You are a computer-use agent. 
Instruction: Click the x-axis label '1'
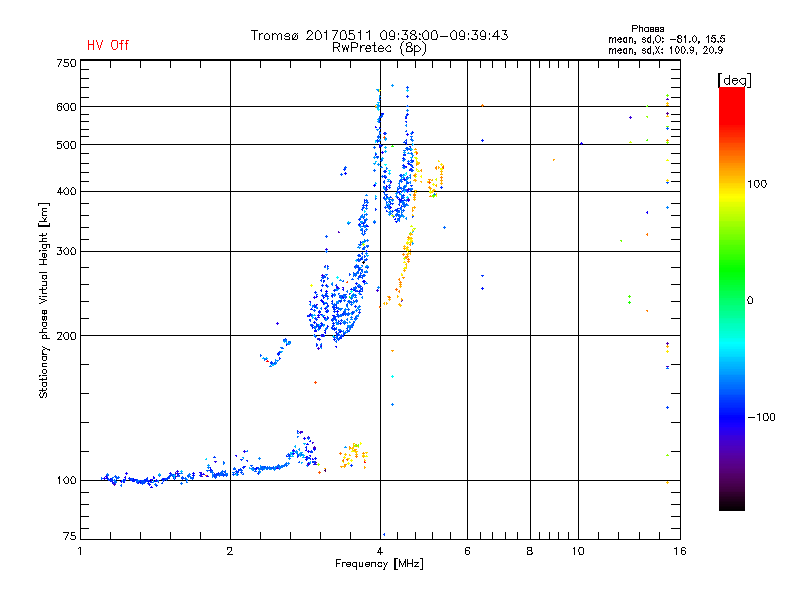80,551
